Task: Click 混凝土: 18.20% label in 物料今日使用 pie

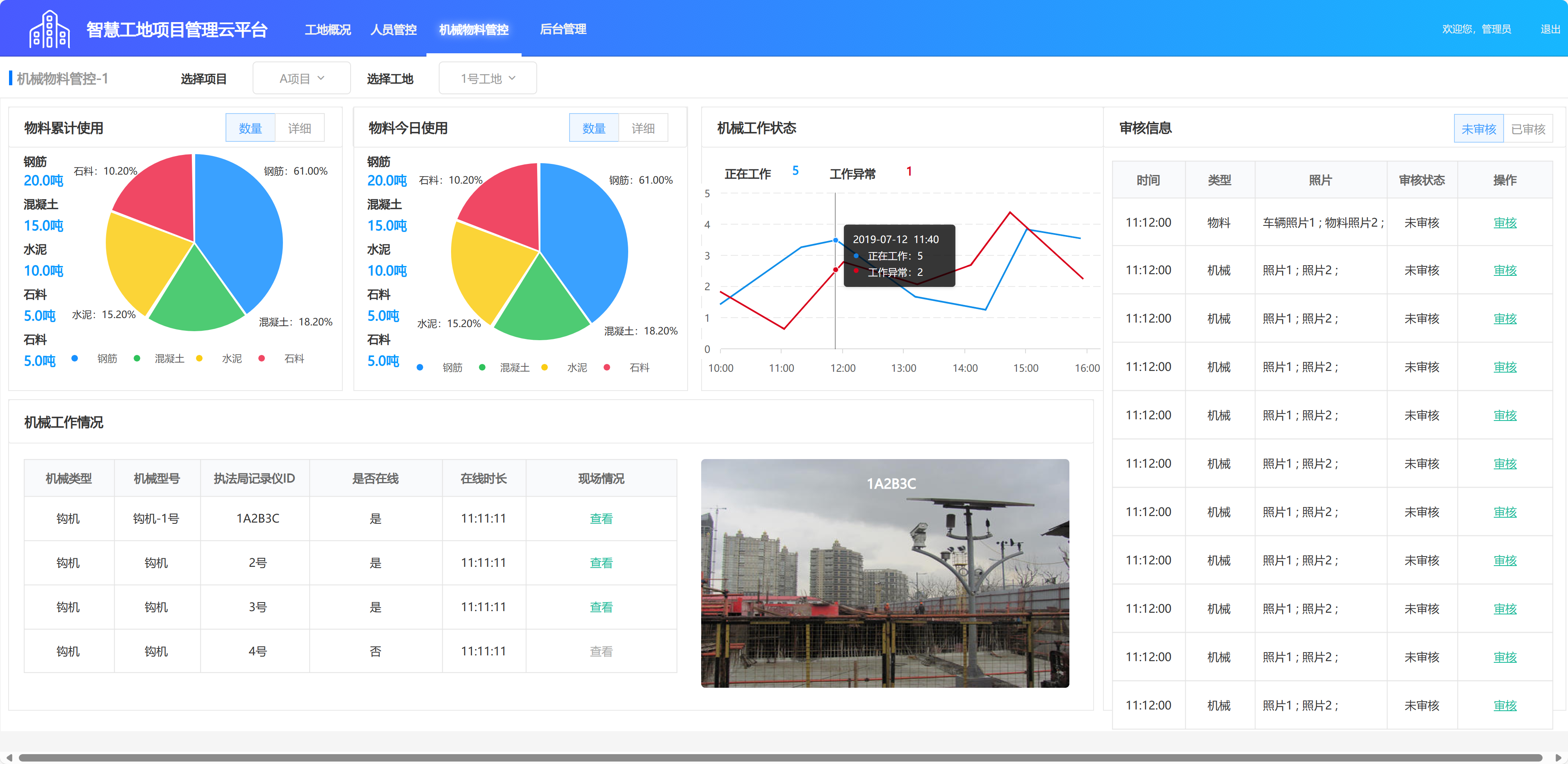Action: (640, 331)
